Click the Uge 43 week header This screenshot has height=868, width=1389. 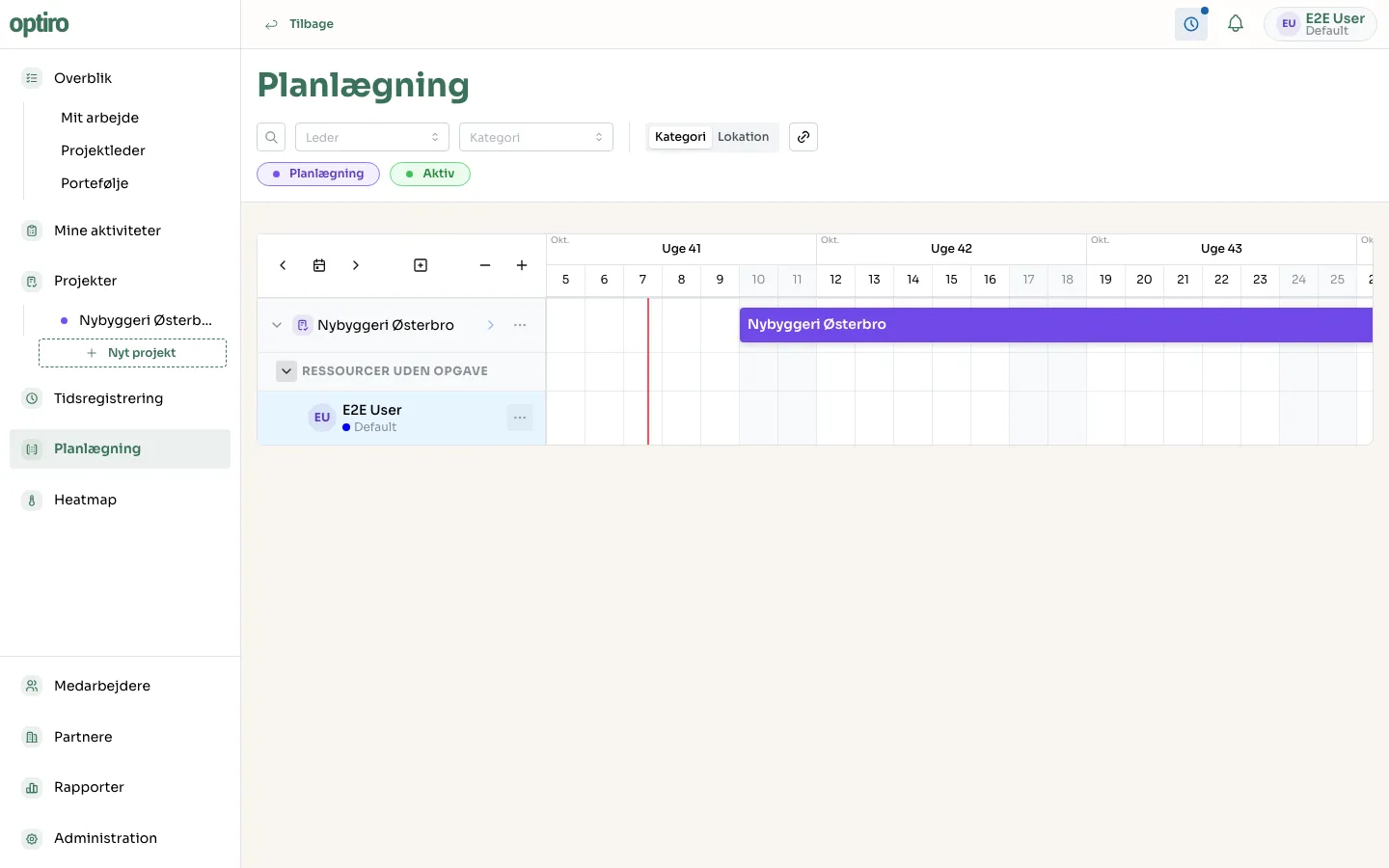click(1221, 249)
